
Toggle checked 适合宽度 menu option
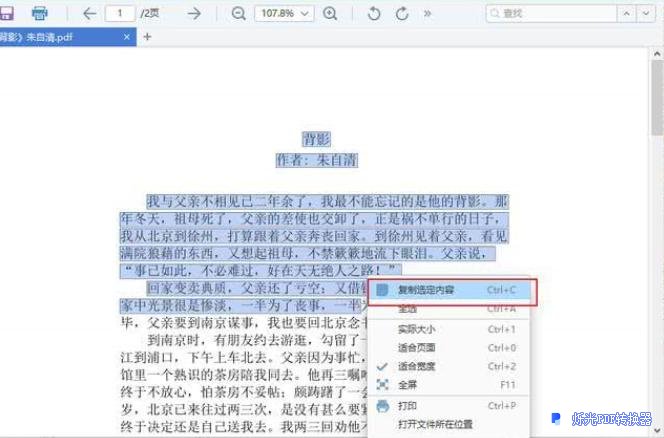(x=450, y=366)
